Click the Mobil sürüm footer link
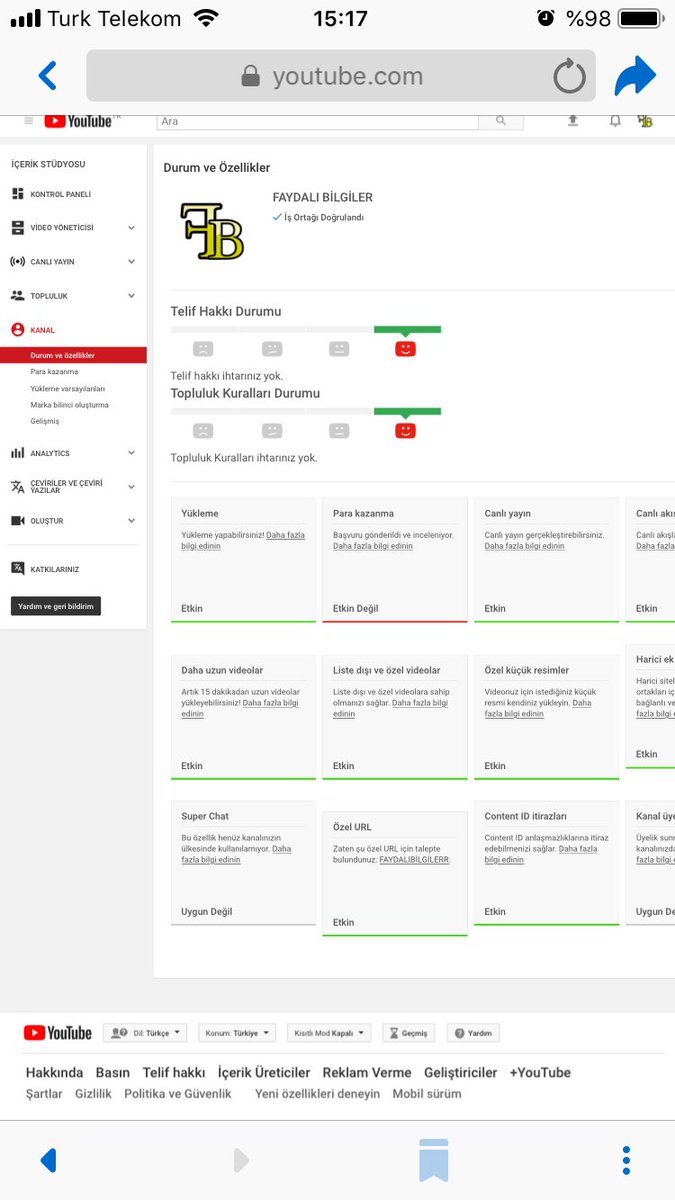This screenshot has width=675, height=1200. pyautogui.click(x=427, y=1094)
